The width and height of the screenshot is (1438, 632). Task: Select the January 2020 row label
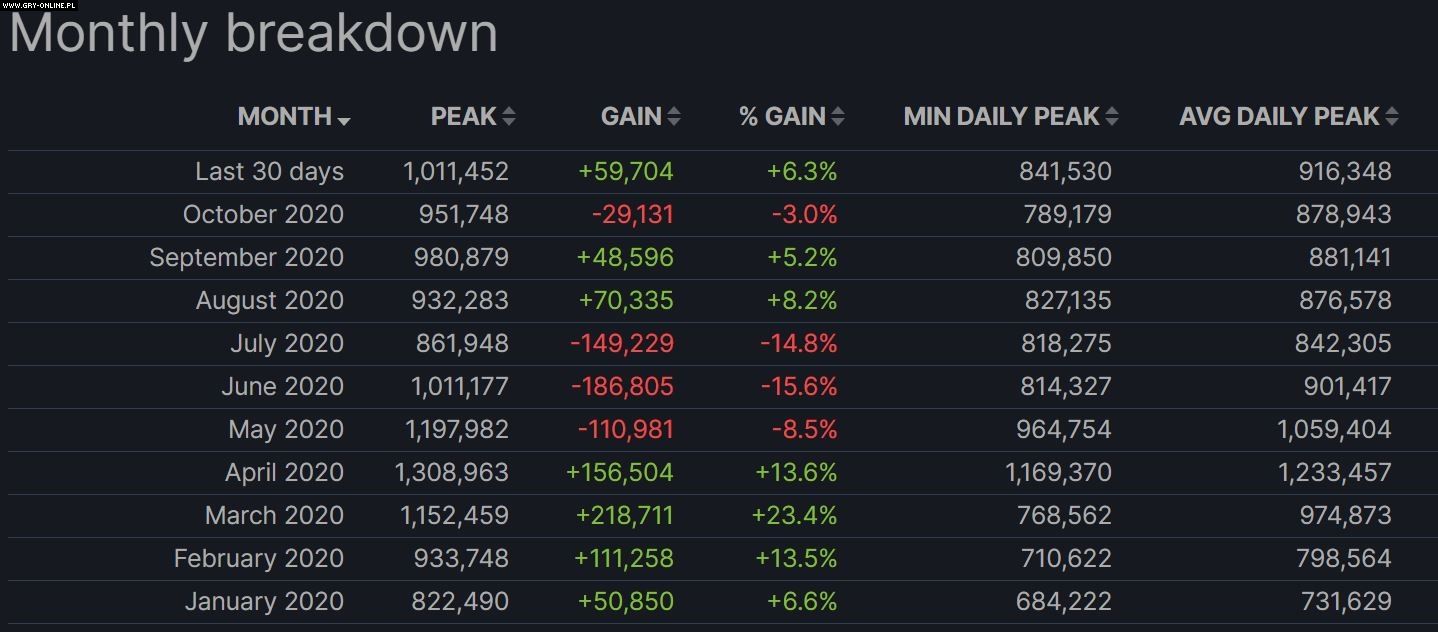click(x=264, y=602)
